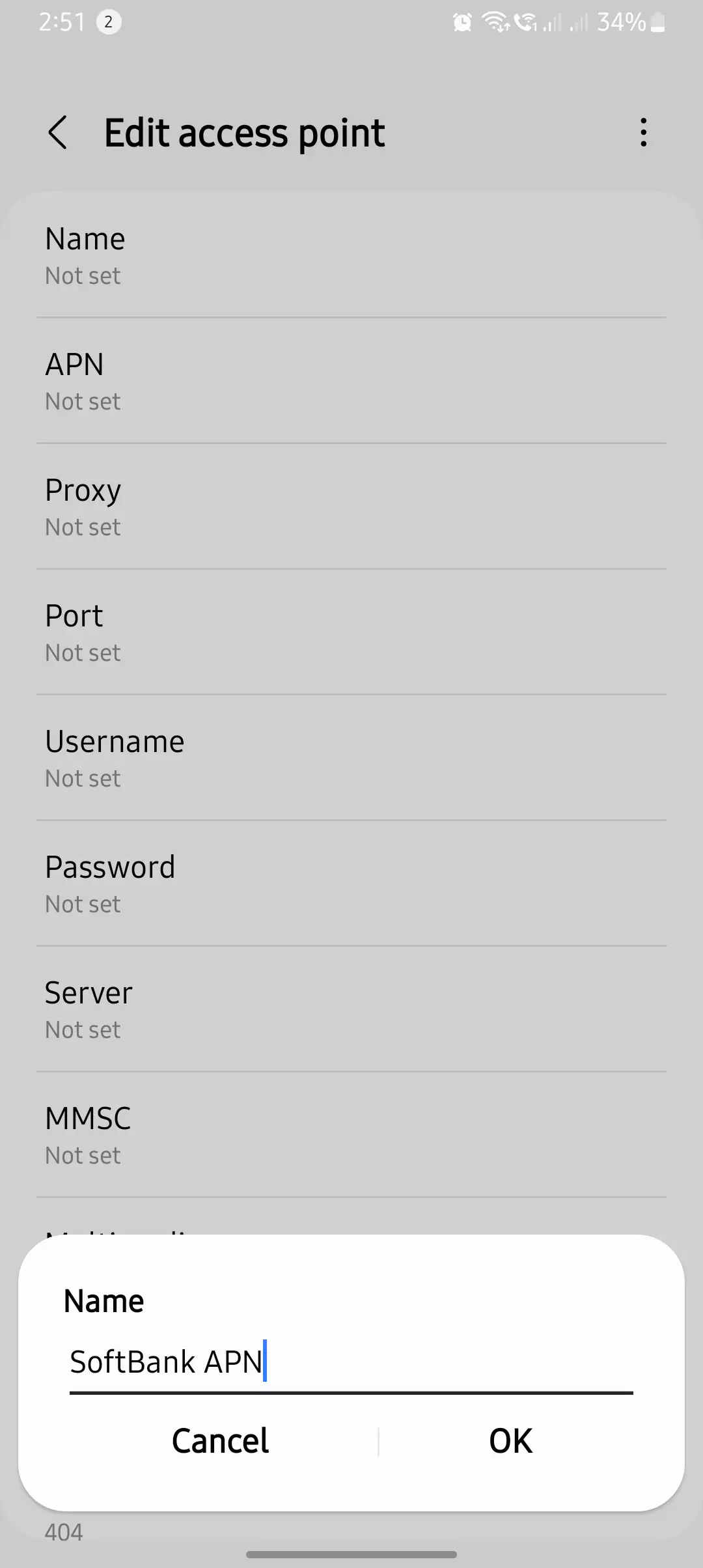
Task: Tap the back arrow icon
Action: pyautogui.click(x=58, y=133)
